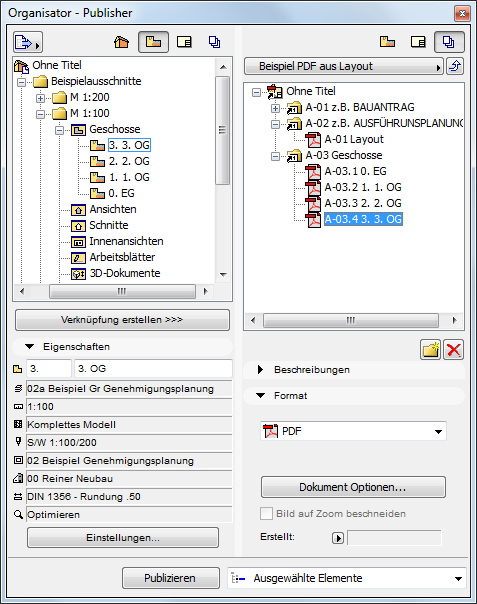Toggle Bild auf Zoom beschneiden checkbox
The width and height of the screenshot is (477, 604).
click(266, 513)
